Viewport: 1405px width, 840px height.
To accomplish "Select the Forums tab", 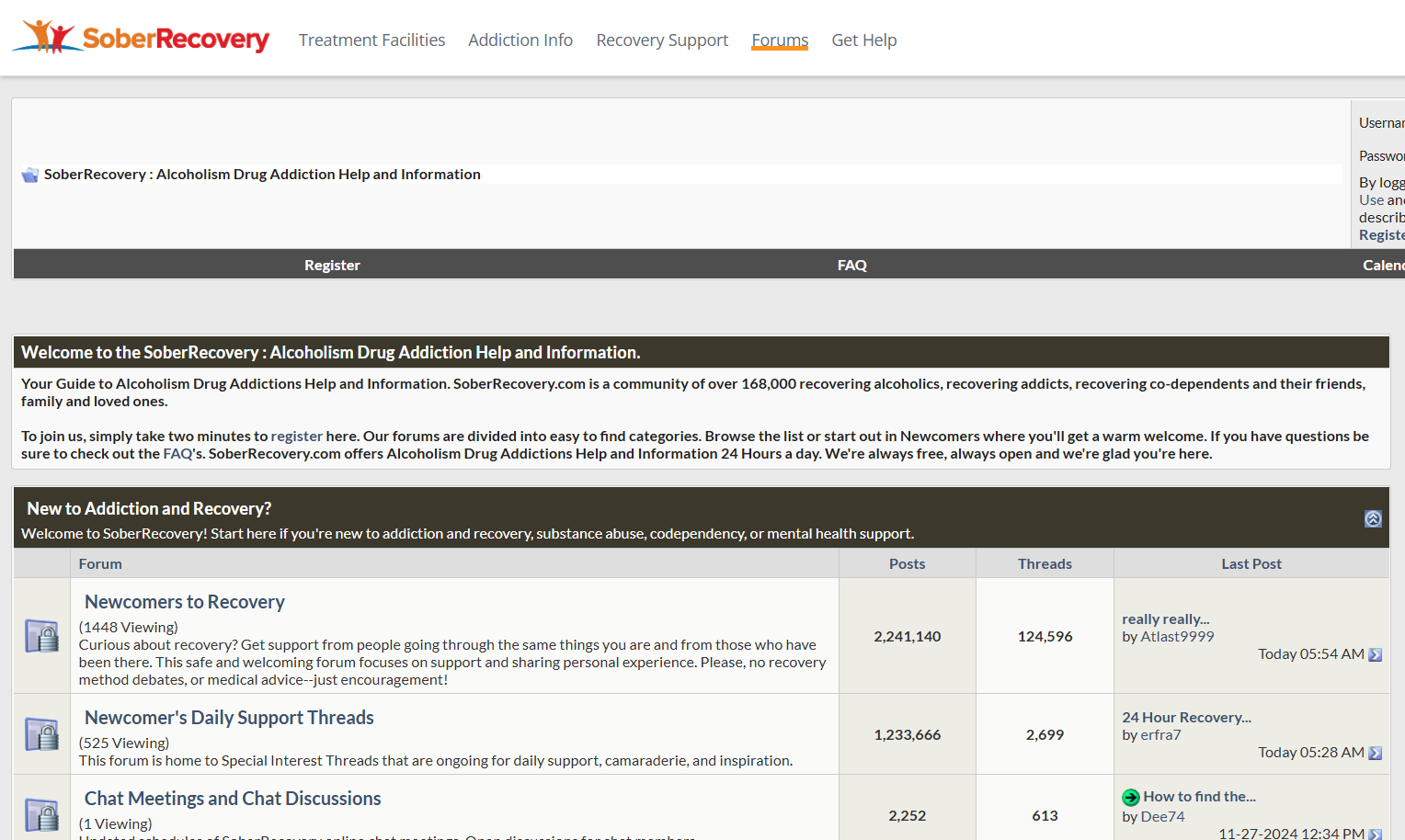I will [x=780, y=40].
